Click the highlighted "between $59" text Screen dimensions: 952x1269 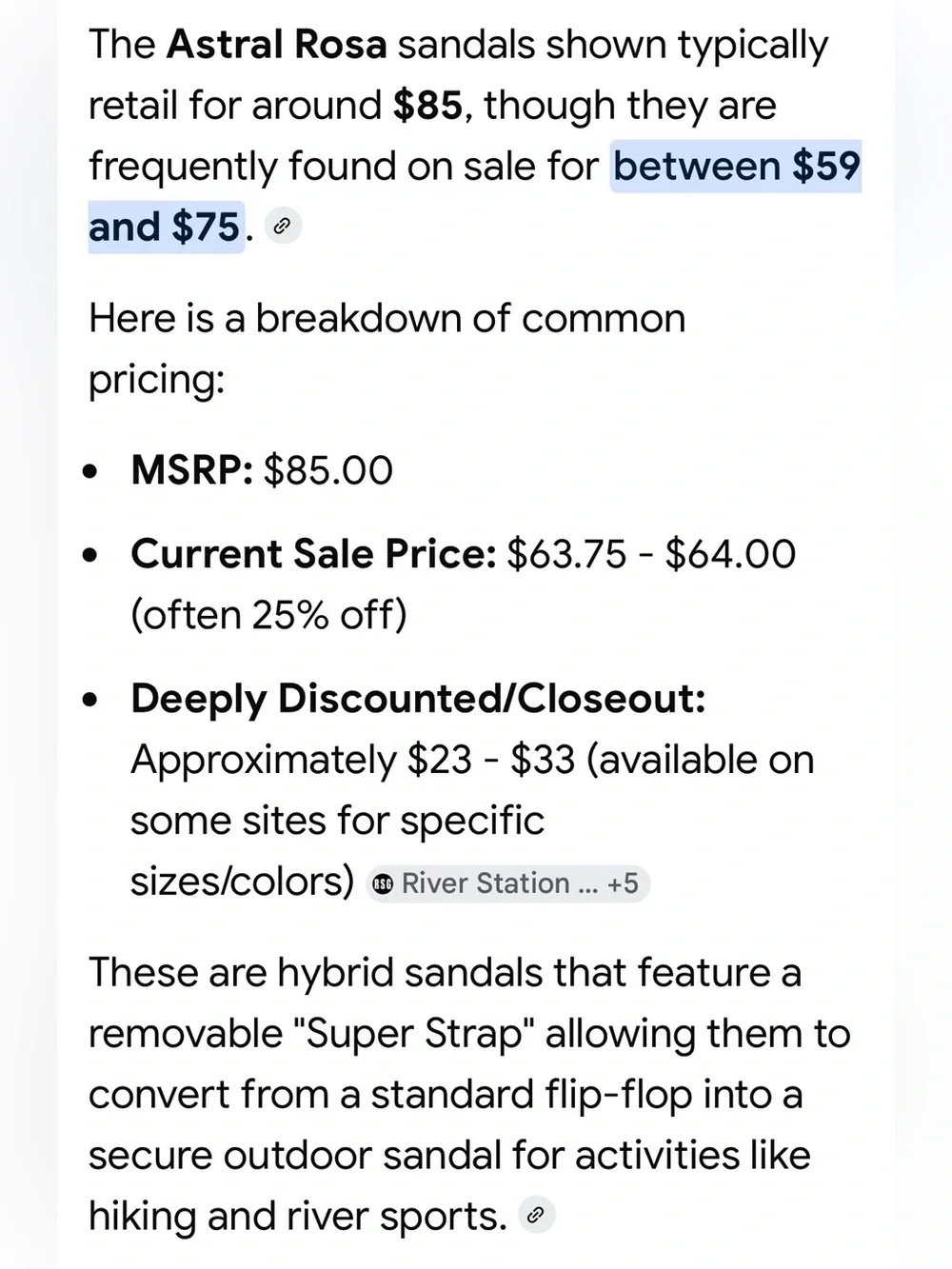click(736, 166)
